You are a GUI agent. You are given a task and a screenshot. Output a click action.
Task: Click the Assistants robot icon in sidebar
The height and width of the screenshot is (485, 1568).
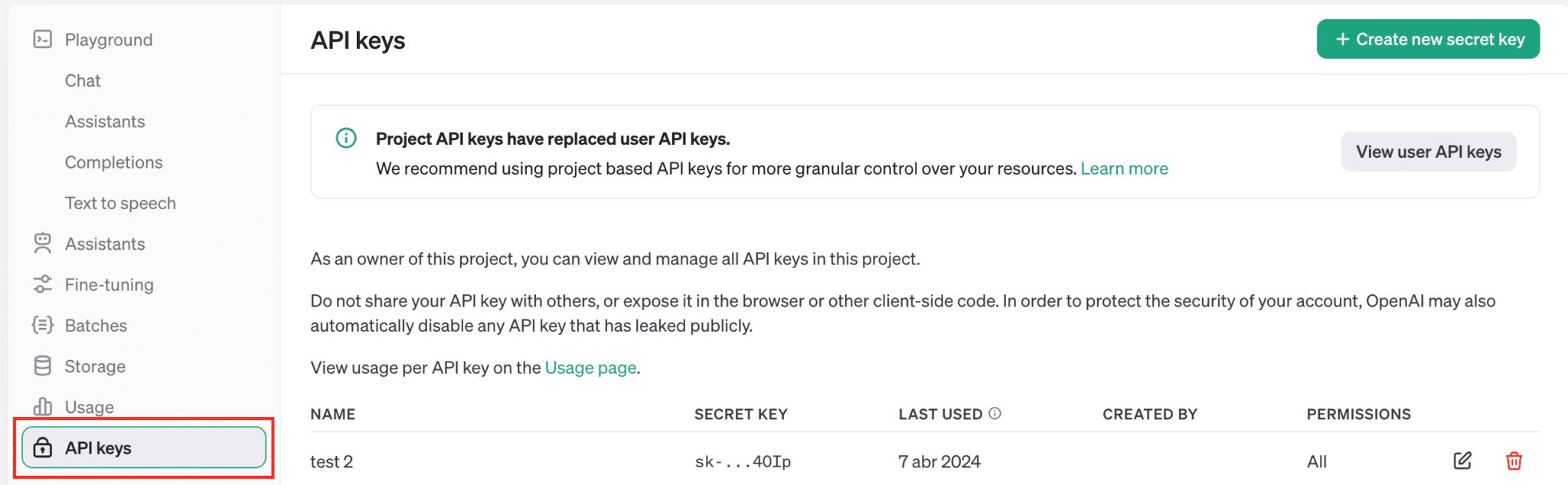tap(43, 244)
